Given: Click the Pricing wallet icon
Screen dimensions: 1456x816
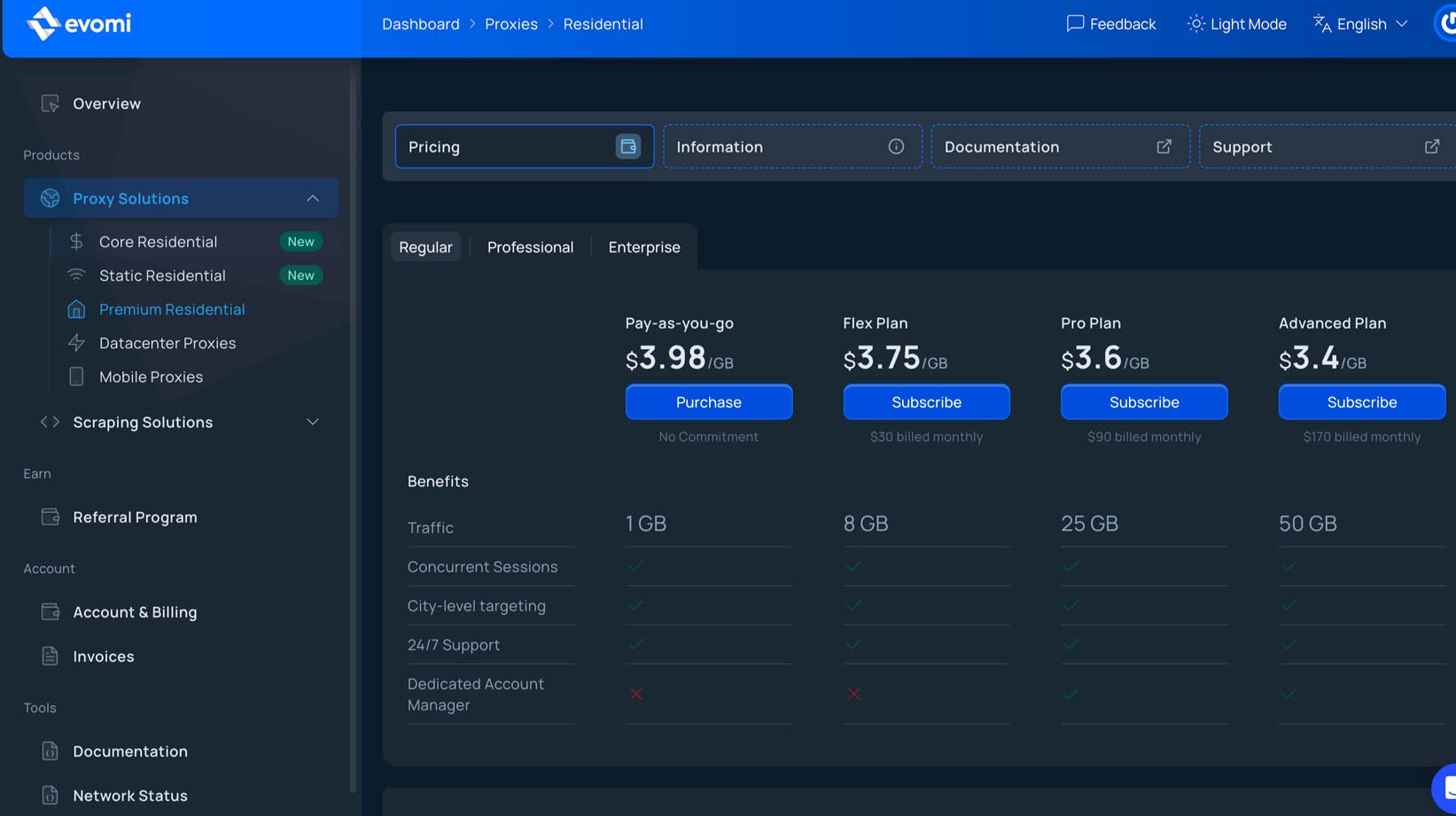Looking at the screenshot, I should 627,147.
